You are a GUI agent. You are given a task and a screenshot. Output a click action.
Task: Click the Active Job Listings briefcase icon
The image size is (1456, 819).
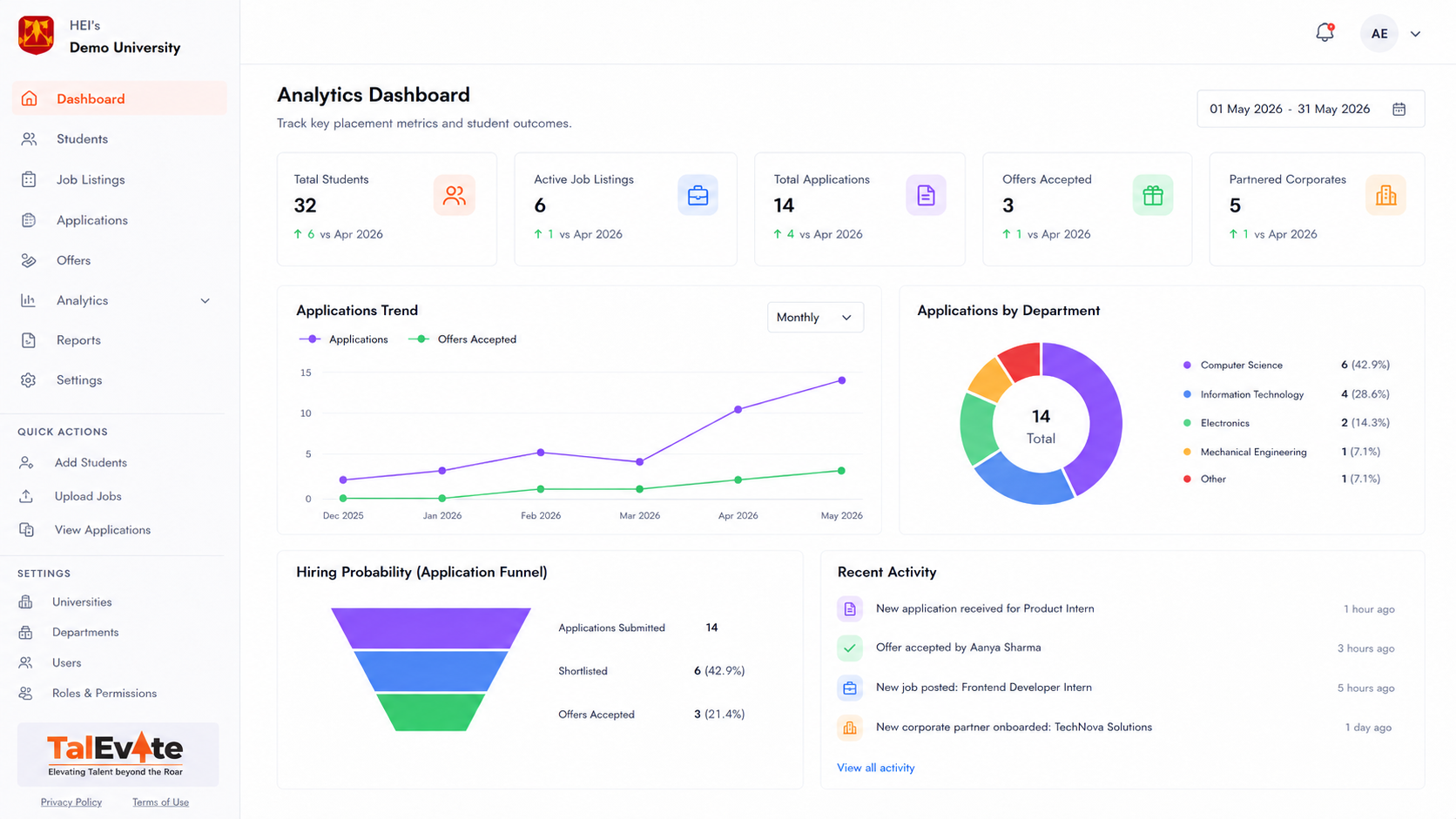[698, 195]
